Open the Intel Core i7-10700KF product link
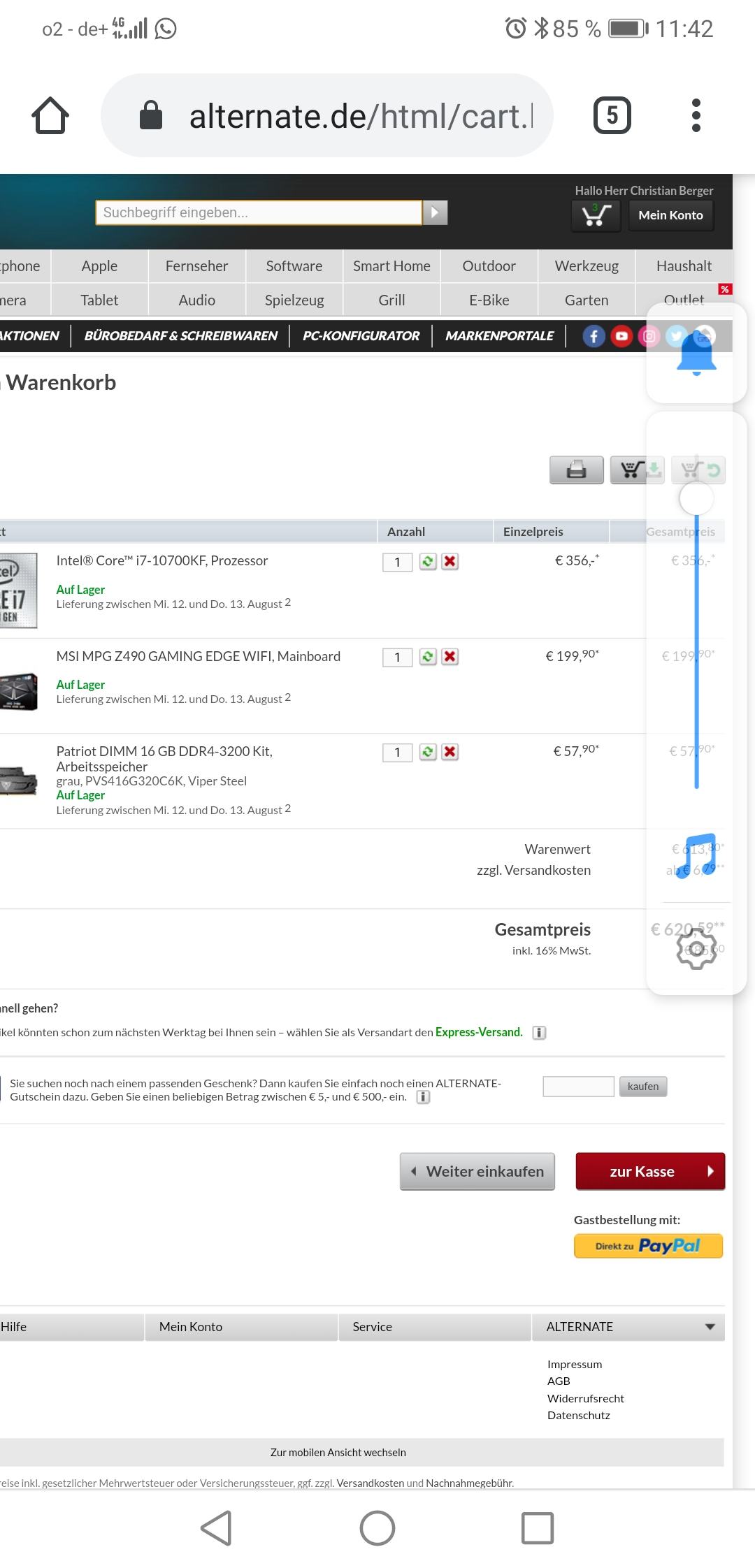Viewport: 755px width, 1568px height. point(162,560)
